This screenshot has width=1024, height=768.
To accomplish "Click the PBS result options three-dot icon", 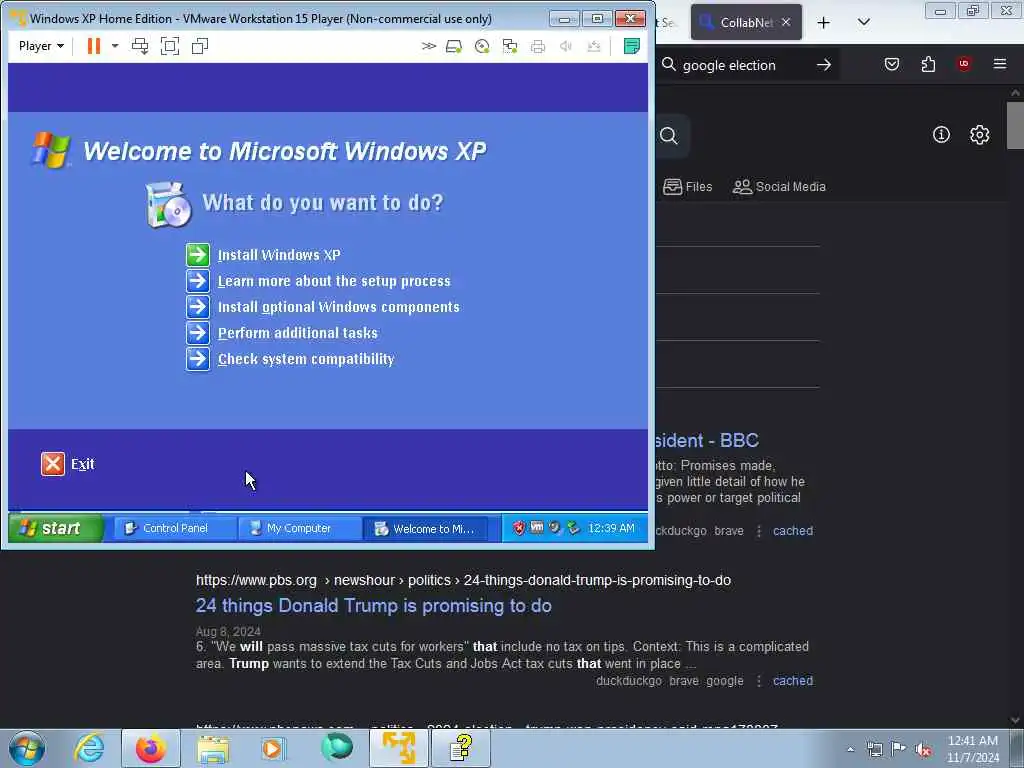I will coord(758,680).
